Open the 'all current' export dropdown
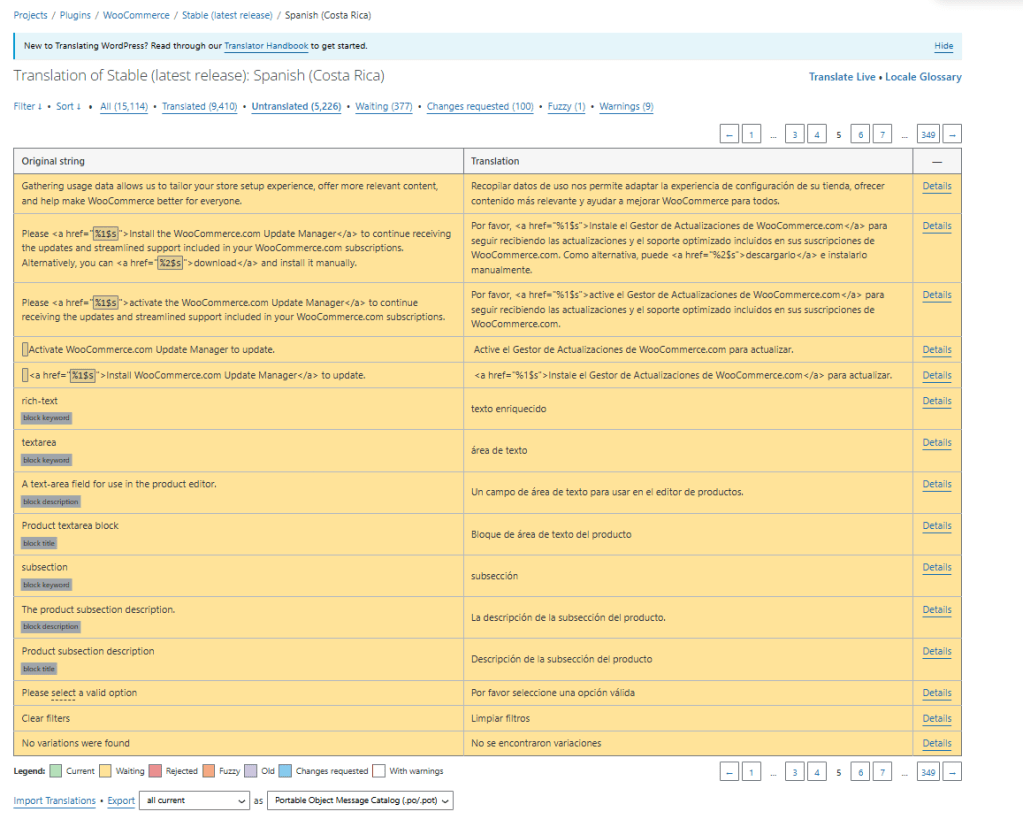This screenshot has width=1023, height=827. [194, 800]
